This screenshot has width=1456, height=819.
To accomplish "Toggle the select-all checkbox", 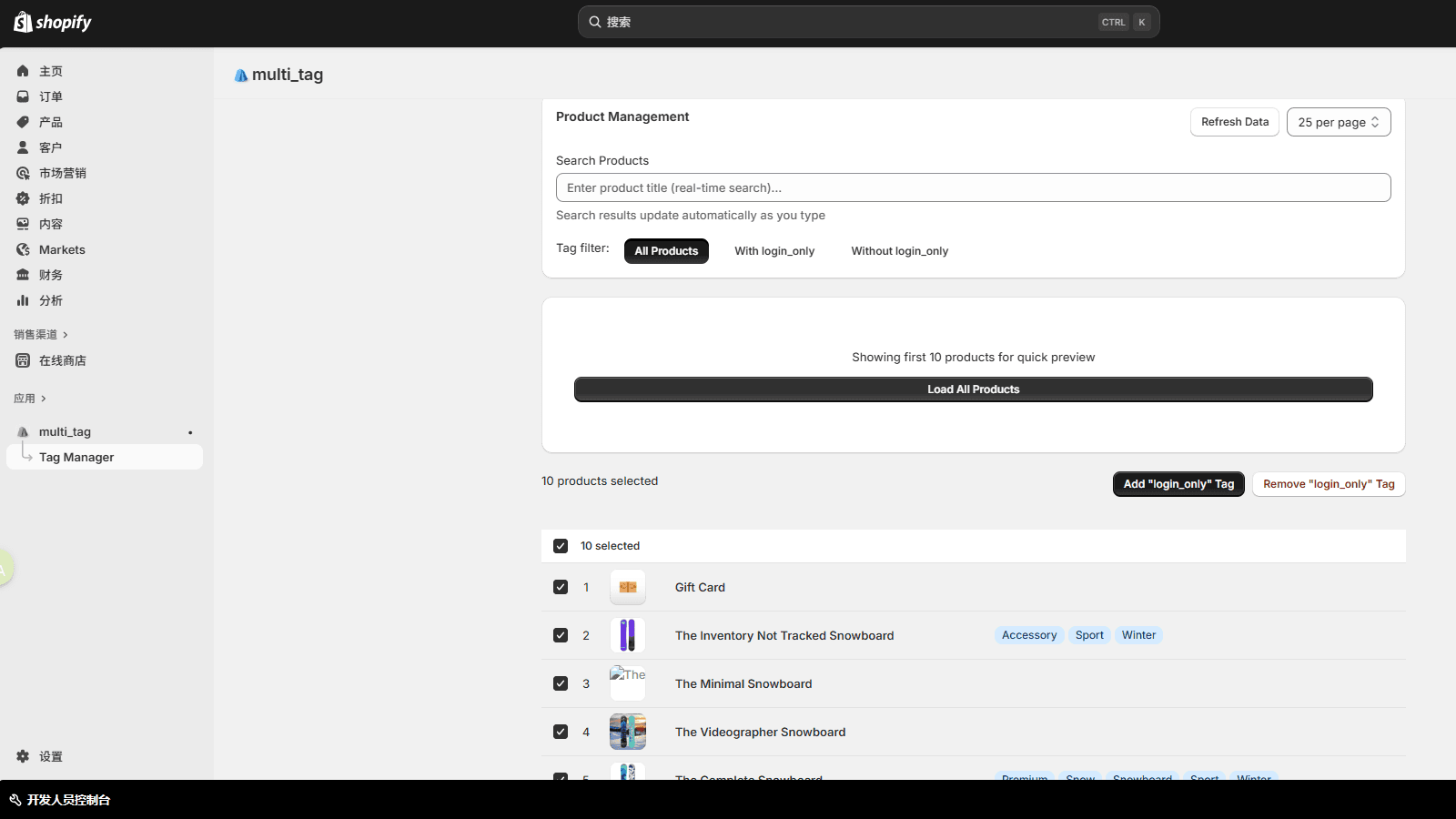I will pyautogui.click(x=561, y=546).
